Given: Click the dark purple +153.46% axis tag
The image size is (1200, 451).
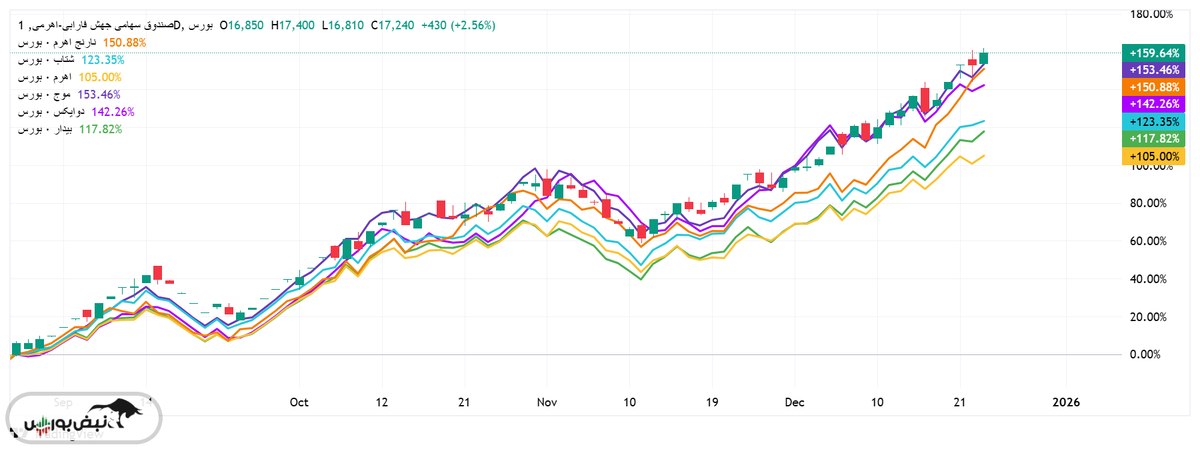Looking at the screenshot, I should point(1153,70).
